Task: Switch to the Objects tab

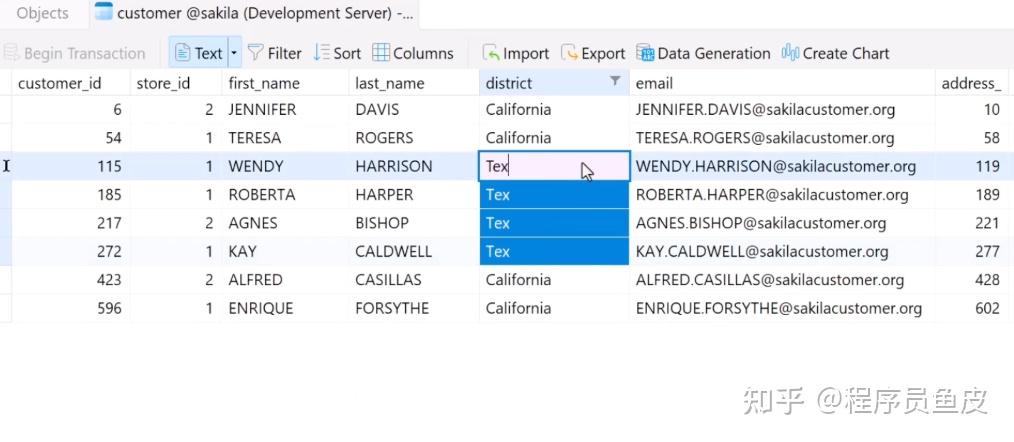Action: 43,14
